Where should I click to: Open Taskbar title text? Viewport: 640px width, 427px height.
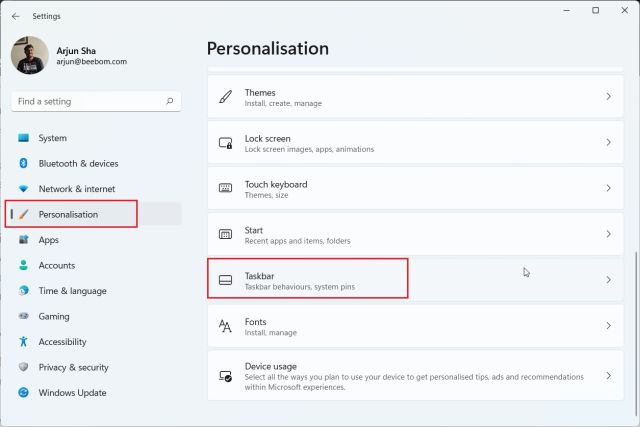pos(260,276)
